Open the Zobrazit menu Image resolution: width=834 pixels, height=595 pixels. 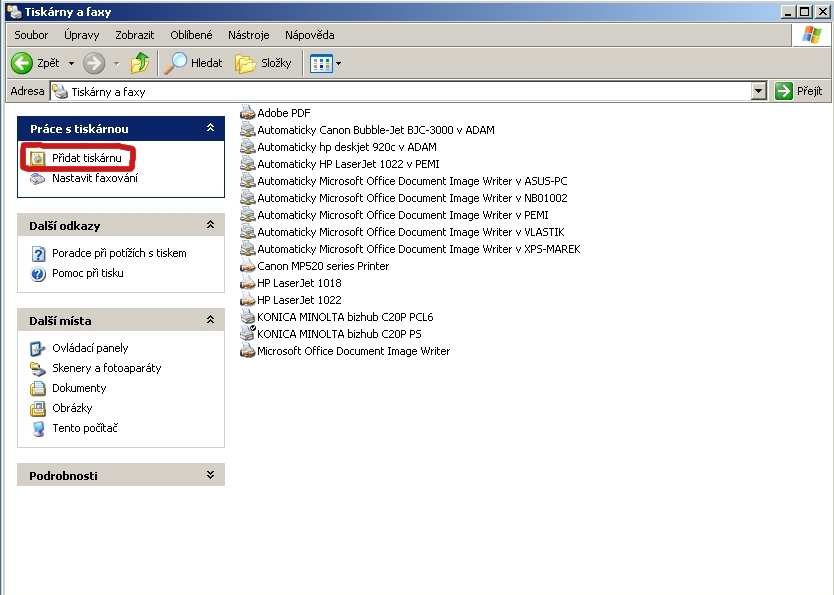[x=135, y=35]
